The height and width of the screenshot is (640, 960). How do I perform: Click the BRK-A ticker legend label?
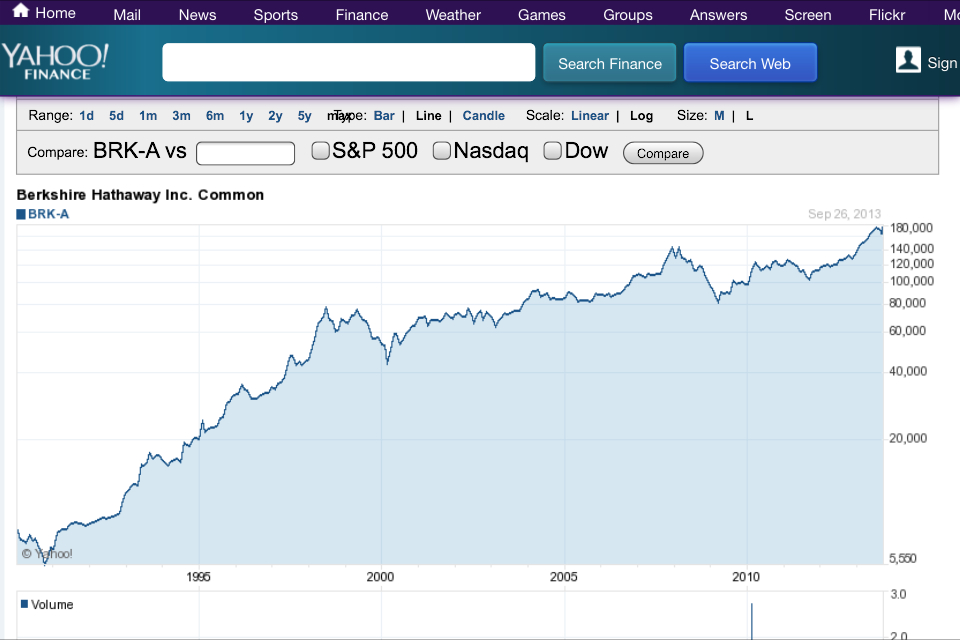coord(48,214)
